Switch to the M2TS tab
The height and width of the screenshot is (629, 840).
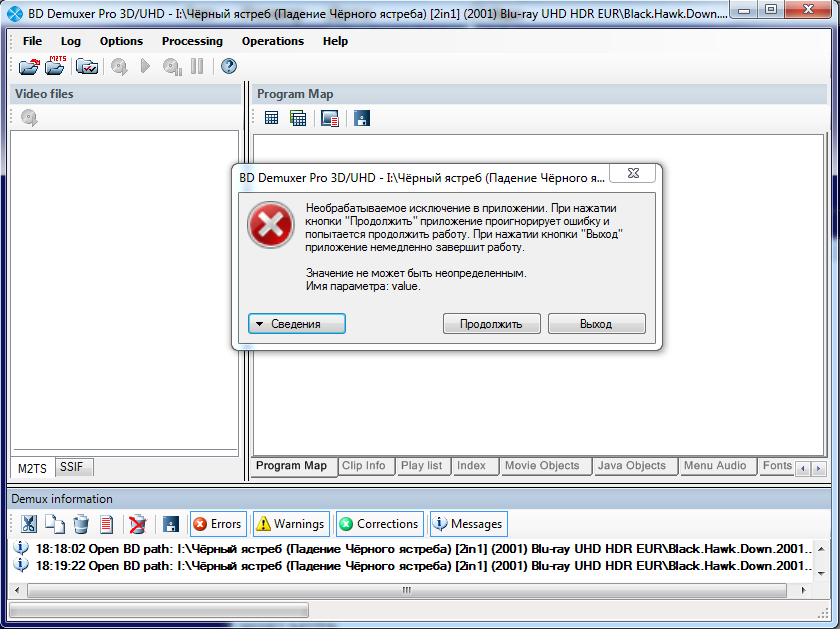[32, 468]
